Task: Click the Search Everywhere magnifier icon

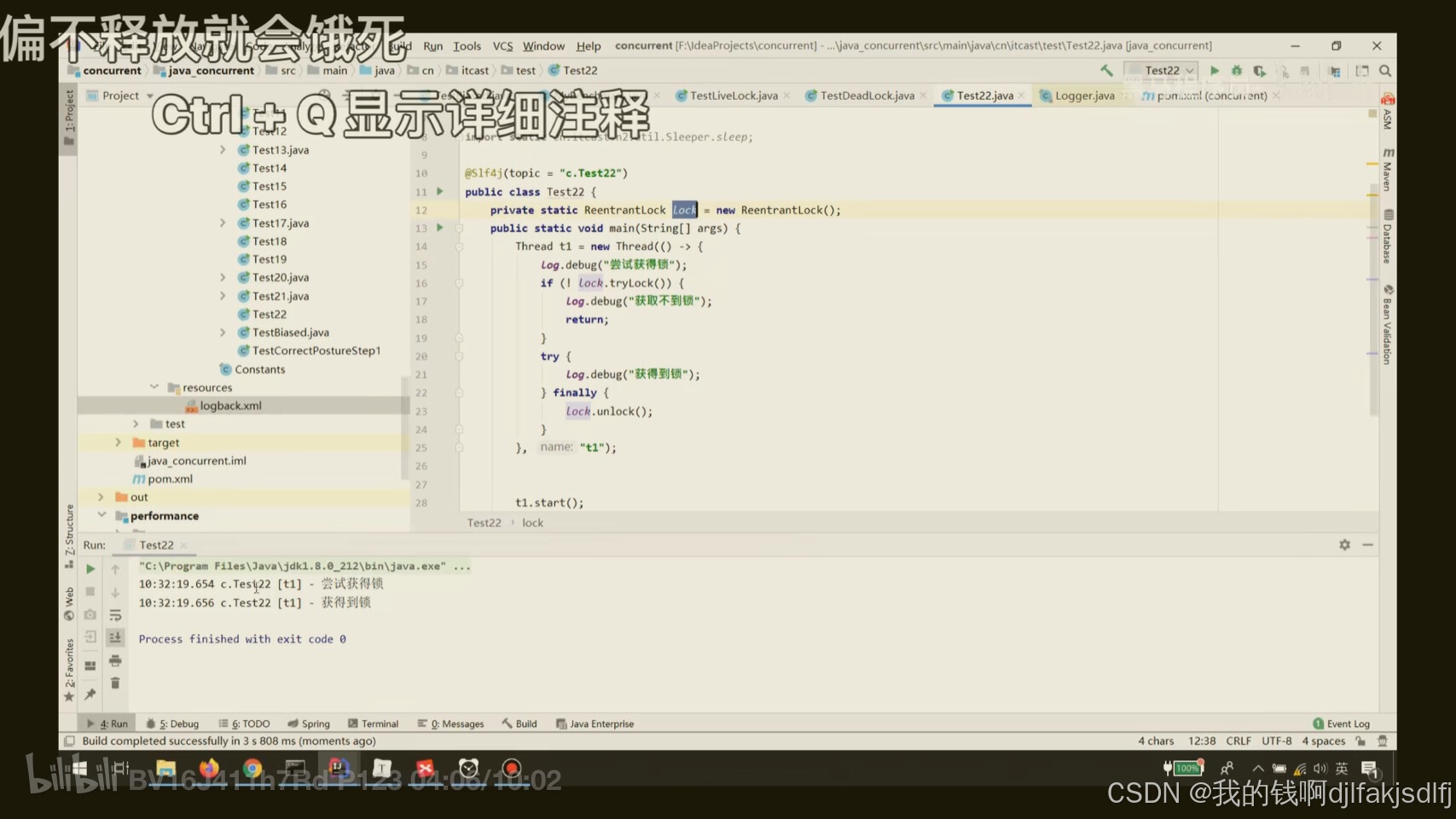Action: click(1385, 71)
